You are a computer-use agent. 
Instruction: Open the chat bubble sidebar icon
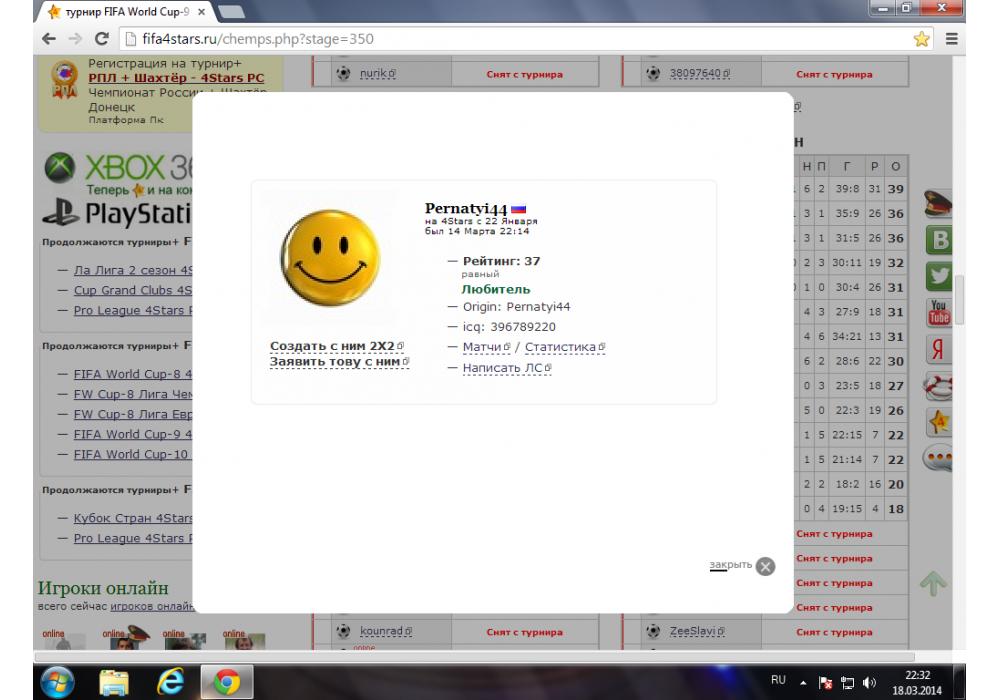[x=938, y=458]
